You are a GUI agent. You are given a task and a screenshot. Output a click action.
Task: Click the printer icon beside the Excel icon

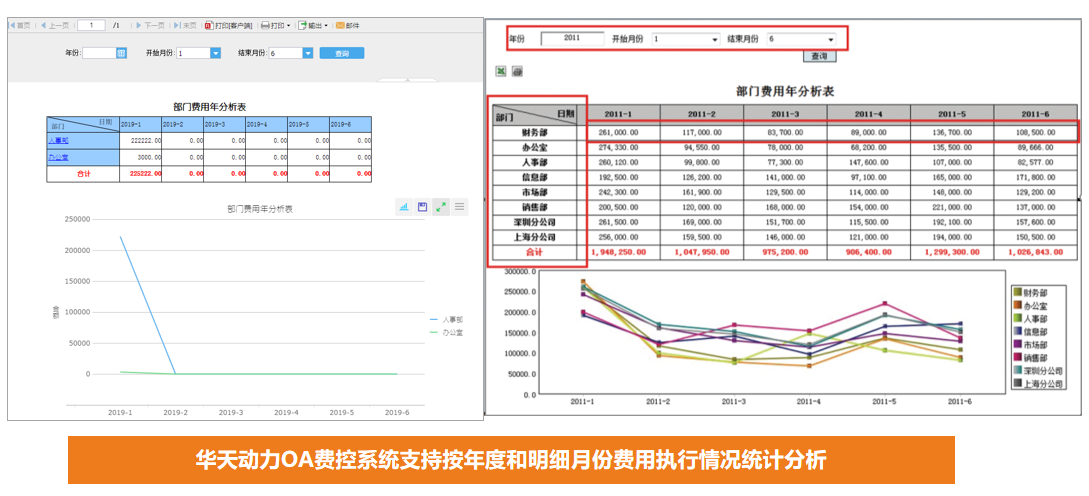point(517,72)
